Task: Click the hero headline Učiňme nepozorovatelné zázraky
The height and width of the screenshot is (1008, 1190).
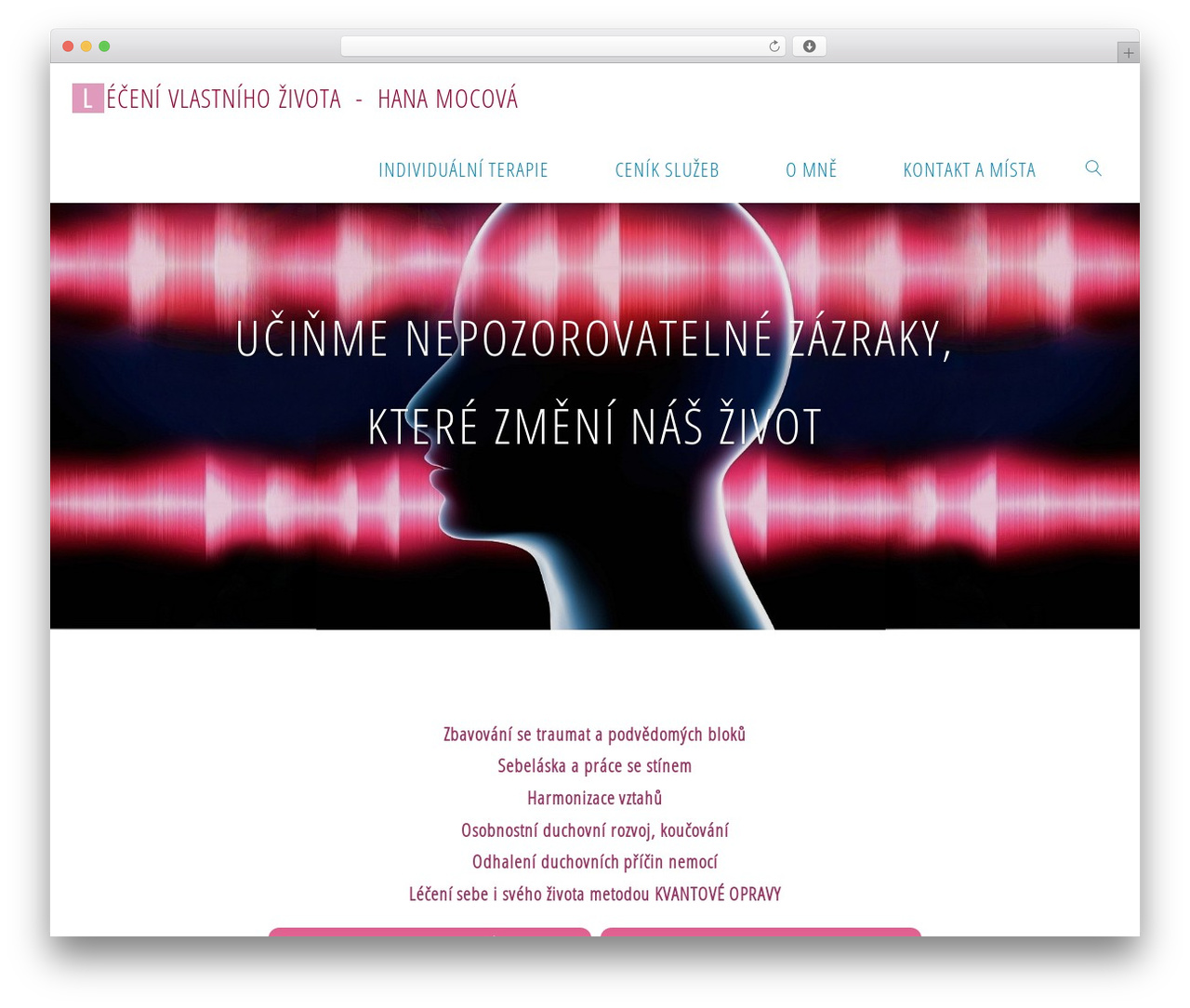Action: tap(594, 338)
